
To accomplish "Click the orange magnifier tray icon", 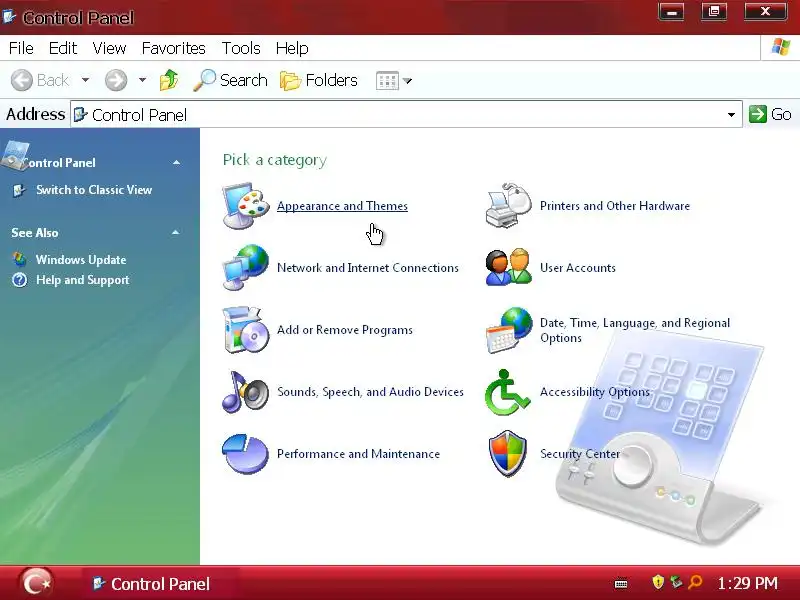I will point(695,582).
